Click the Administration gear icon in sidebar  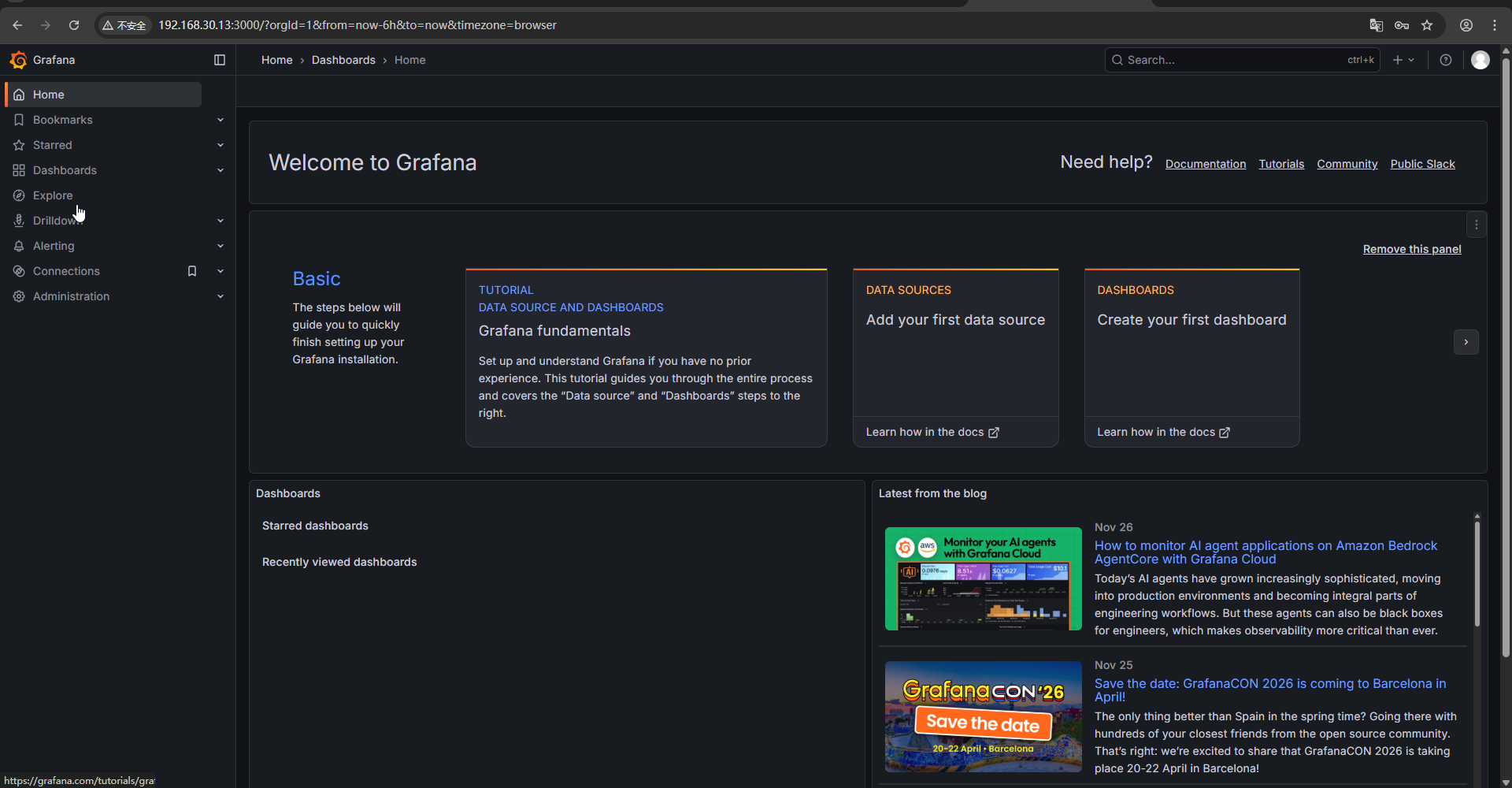[x=19, y=296]
